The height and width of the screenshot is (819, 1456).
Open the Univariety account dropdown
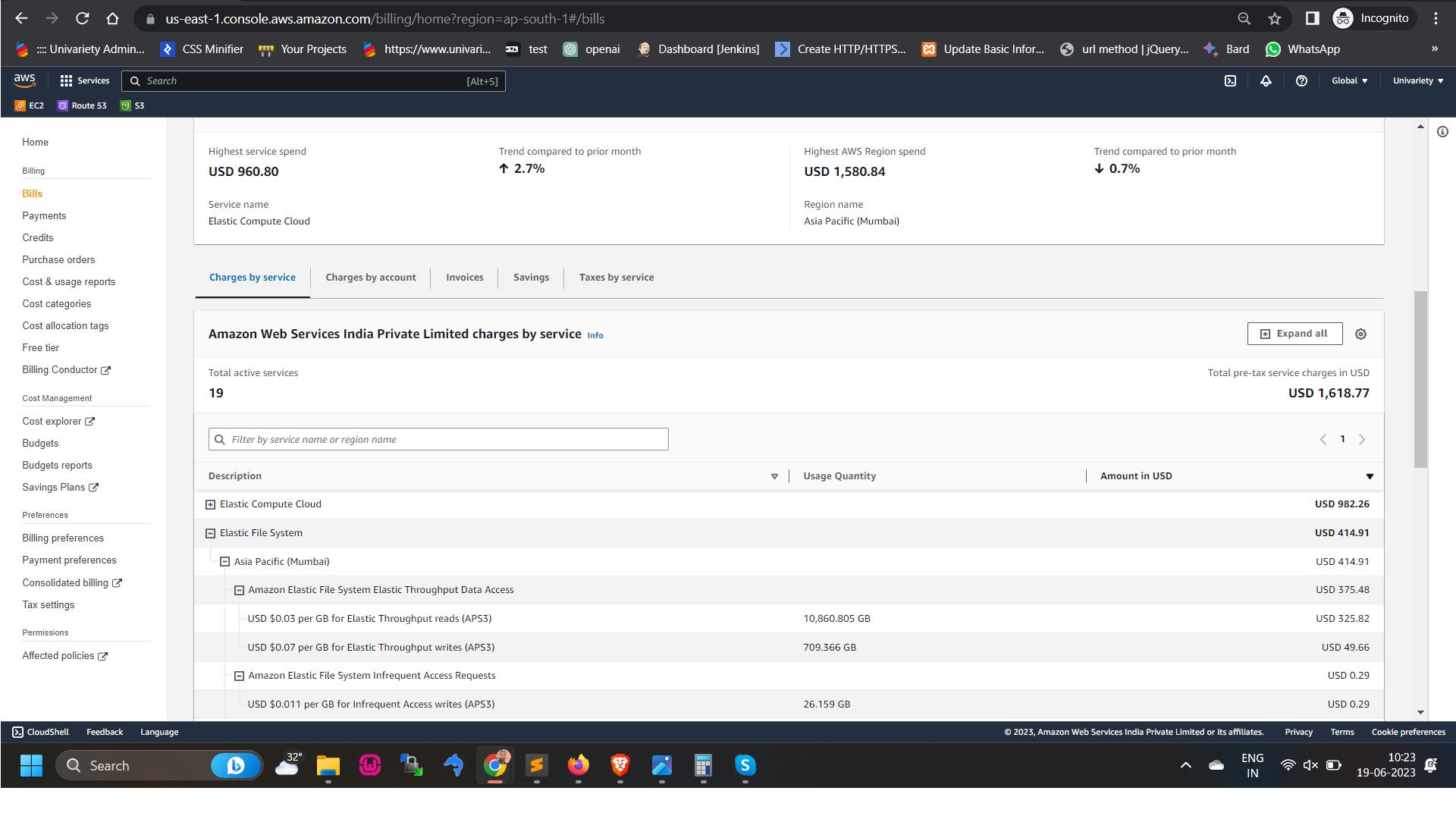tap(1417, 80)
